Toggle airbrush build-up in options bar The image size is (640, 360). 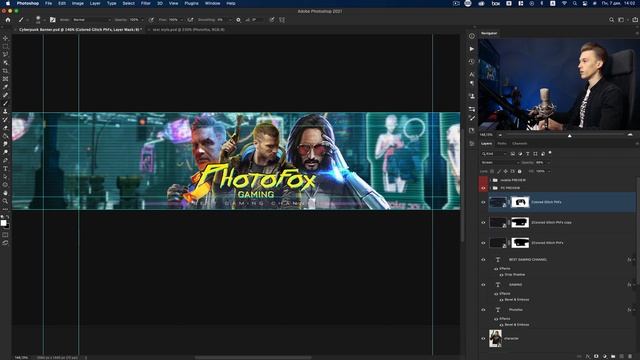[190, 20]
